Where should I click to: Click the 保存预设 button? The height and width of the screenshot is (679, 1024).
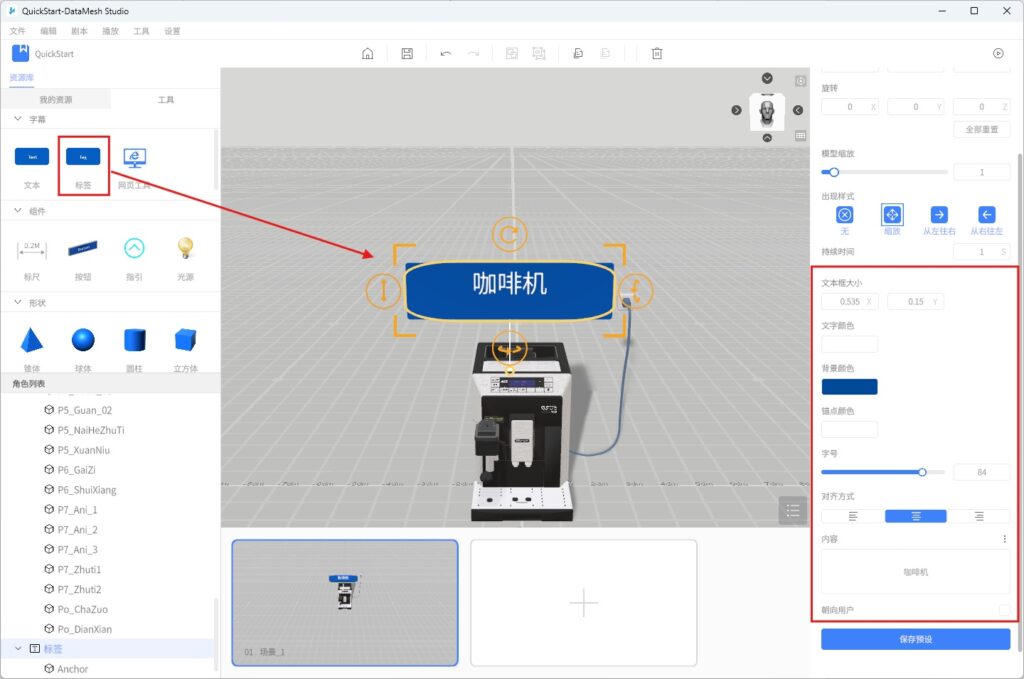(915, 639)
